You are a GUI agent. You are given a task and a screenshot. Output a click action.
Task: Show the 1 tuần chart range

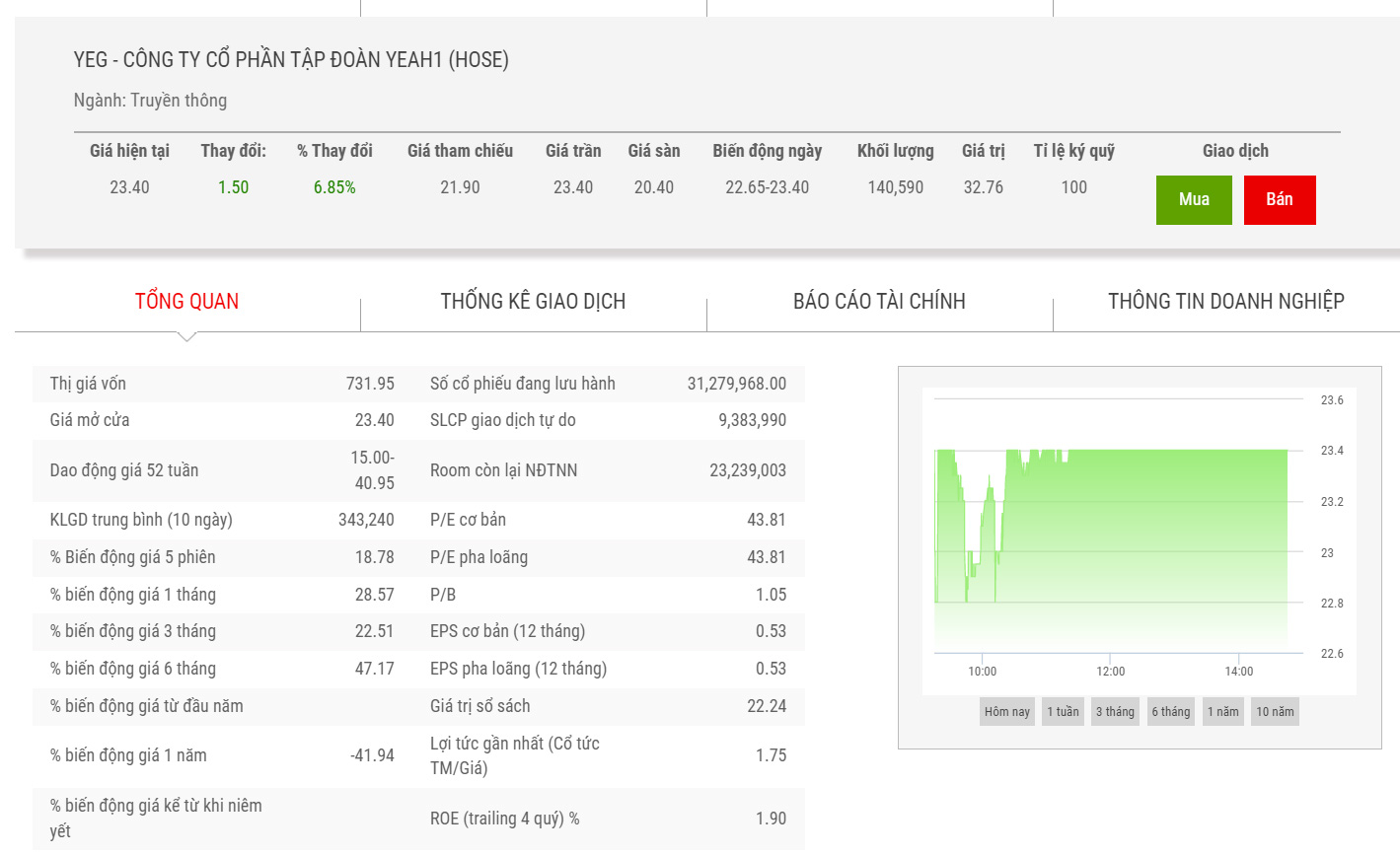[x=1063, y=712]
